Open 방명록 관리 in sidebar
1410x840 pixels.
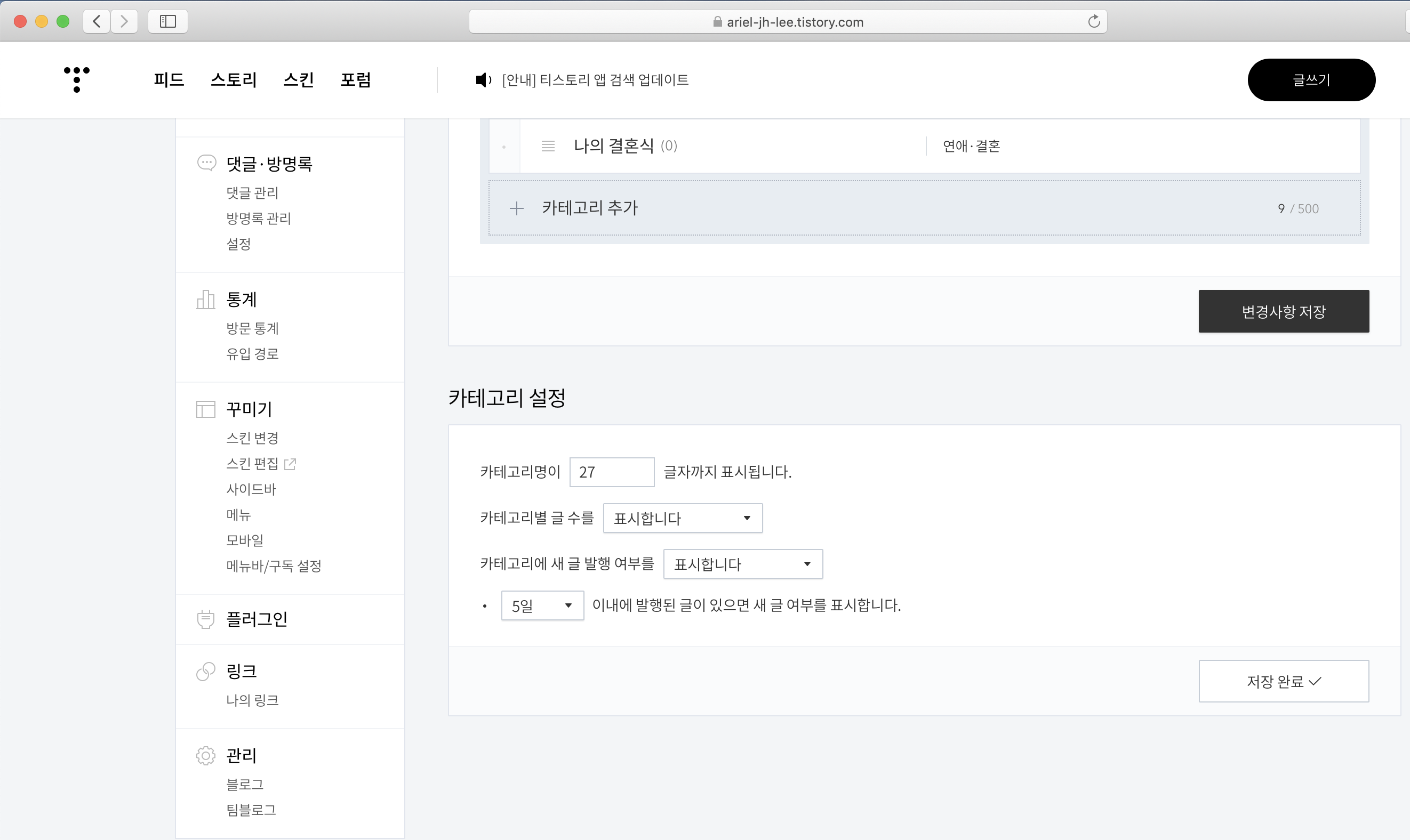(x=258, y=219)
